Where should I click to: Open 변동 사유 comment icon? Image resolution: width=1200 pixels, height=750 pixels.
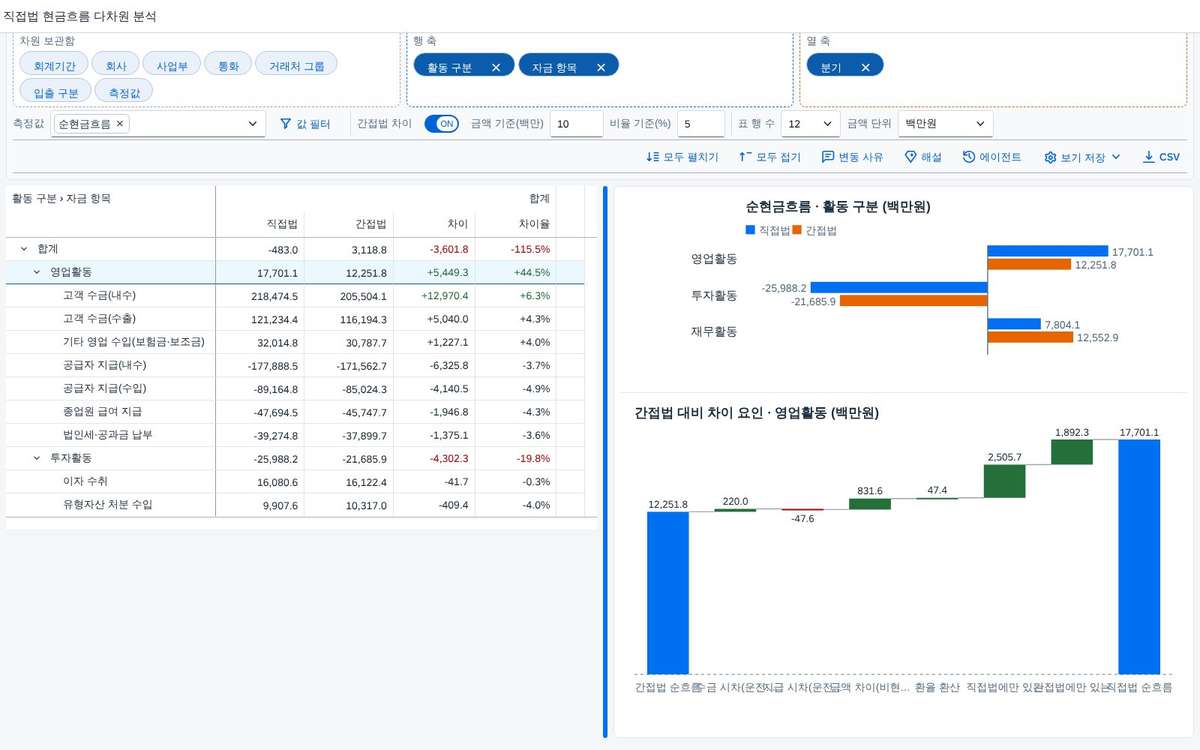pos(828,157)
